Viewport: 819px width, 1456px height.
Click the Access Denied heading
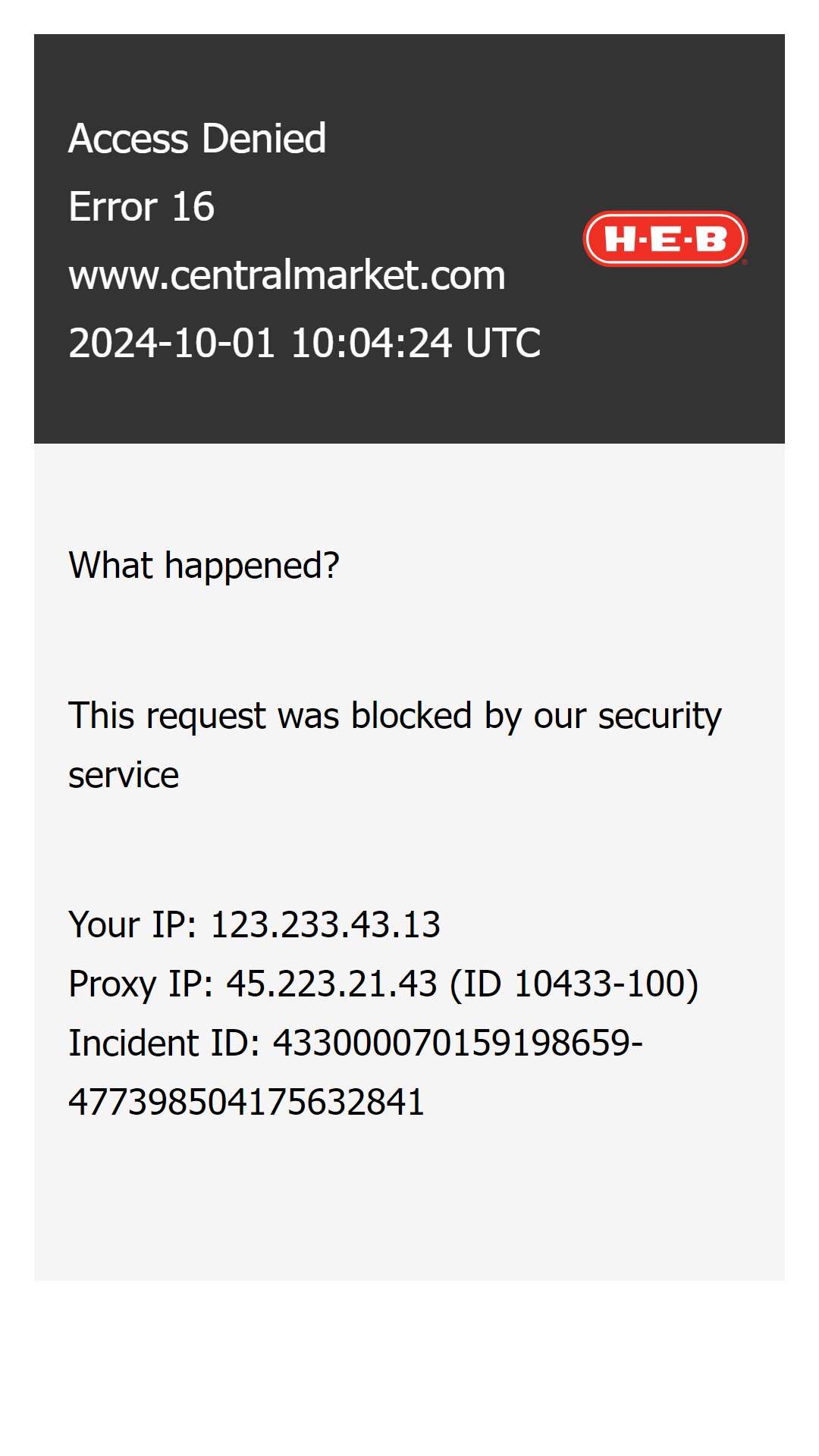197,138
